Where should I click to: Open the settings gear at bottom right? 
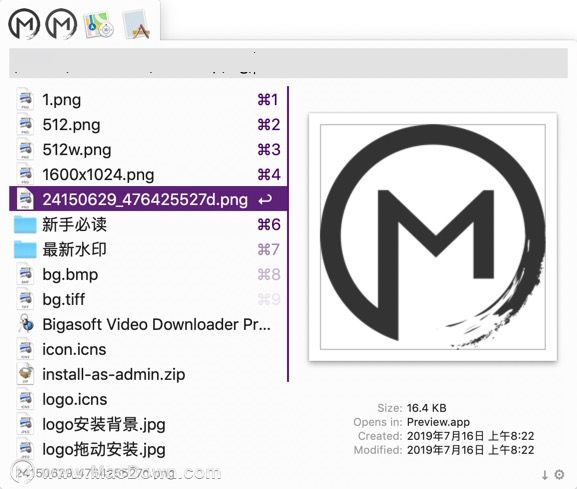point(559,475)
